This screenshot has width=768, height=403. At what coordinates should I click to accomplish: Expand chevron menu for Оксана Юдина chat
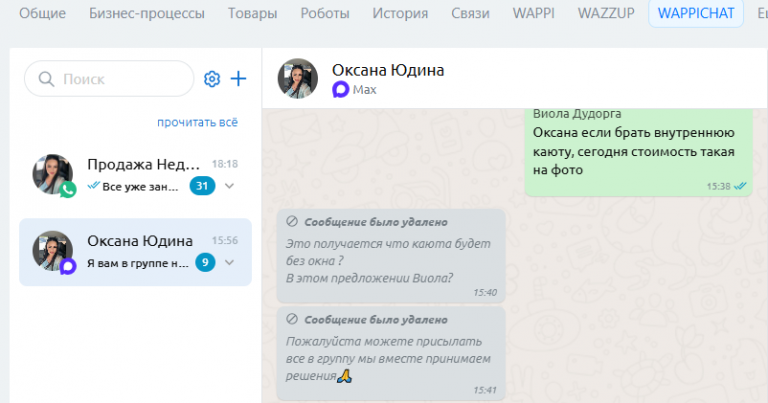click(229, 262)
